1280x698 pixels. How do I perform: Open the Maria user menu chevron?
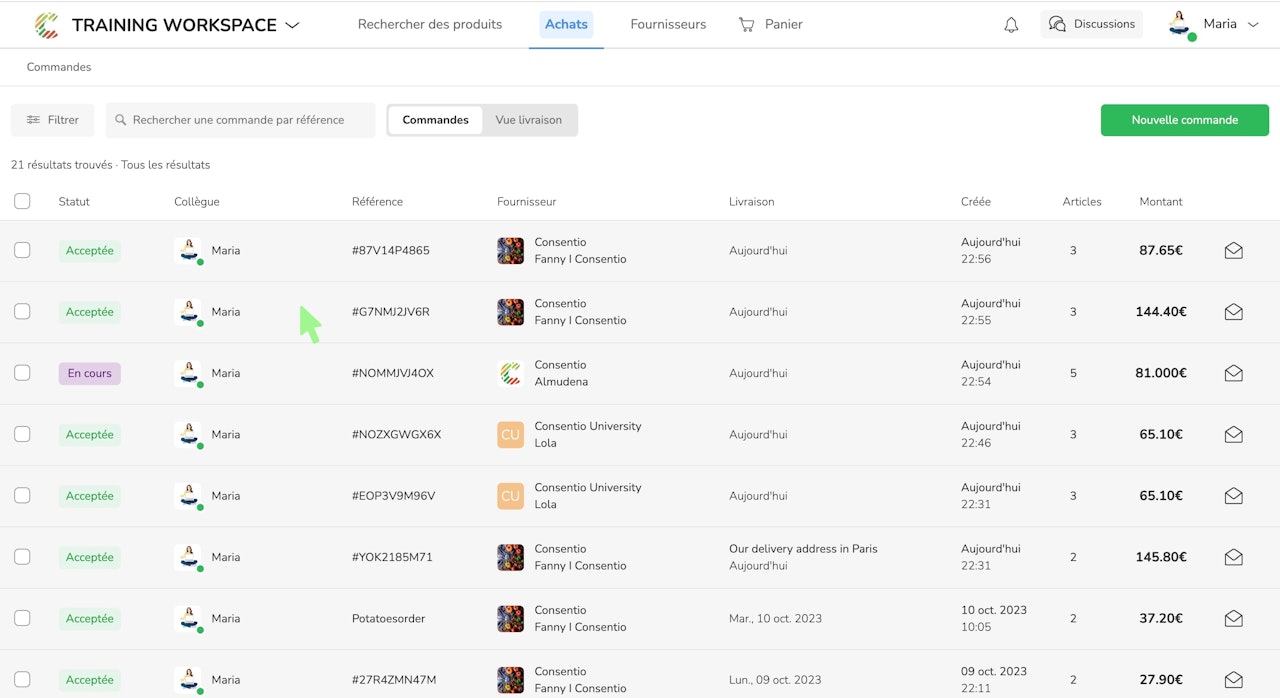coord(1253,25)
